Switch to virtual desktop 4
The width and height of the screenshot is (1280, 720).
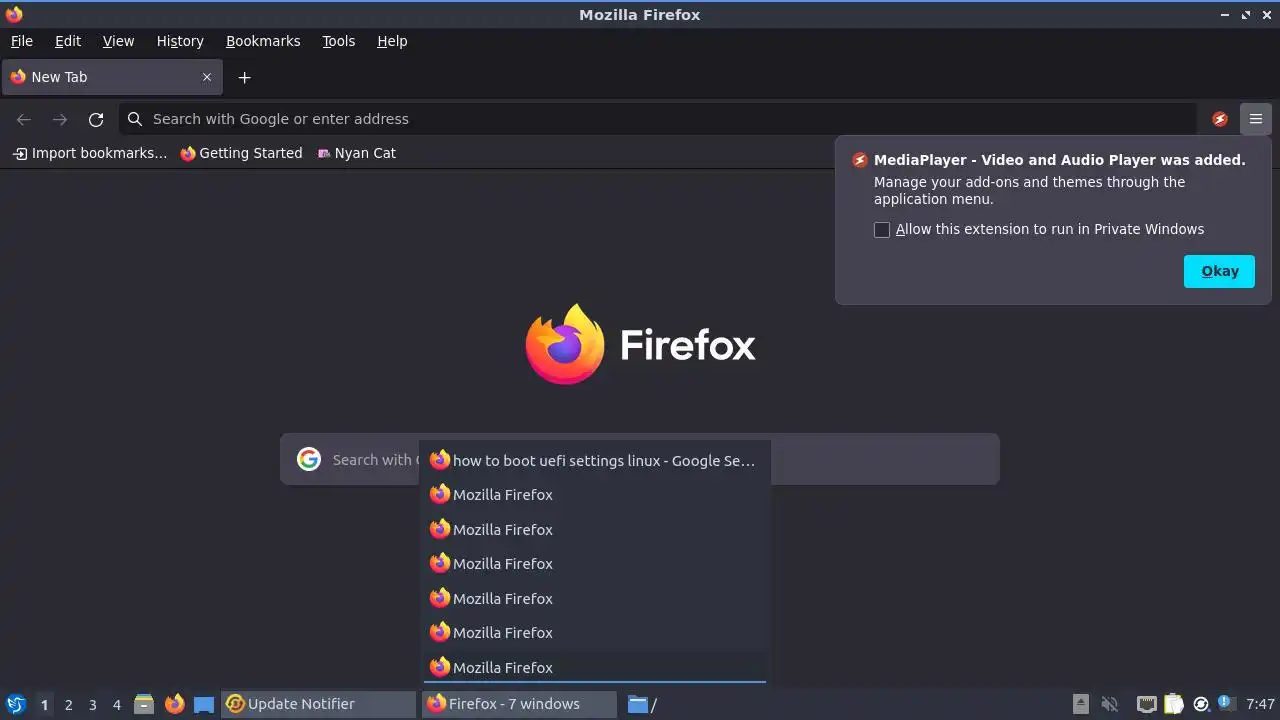[116, 704]
